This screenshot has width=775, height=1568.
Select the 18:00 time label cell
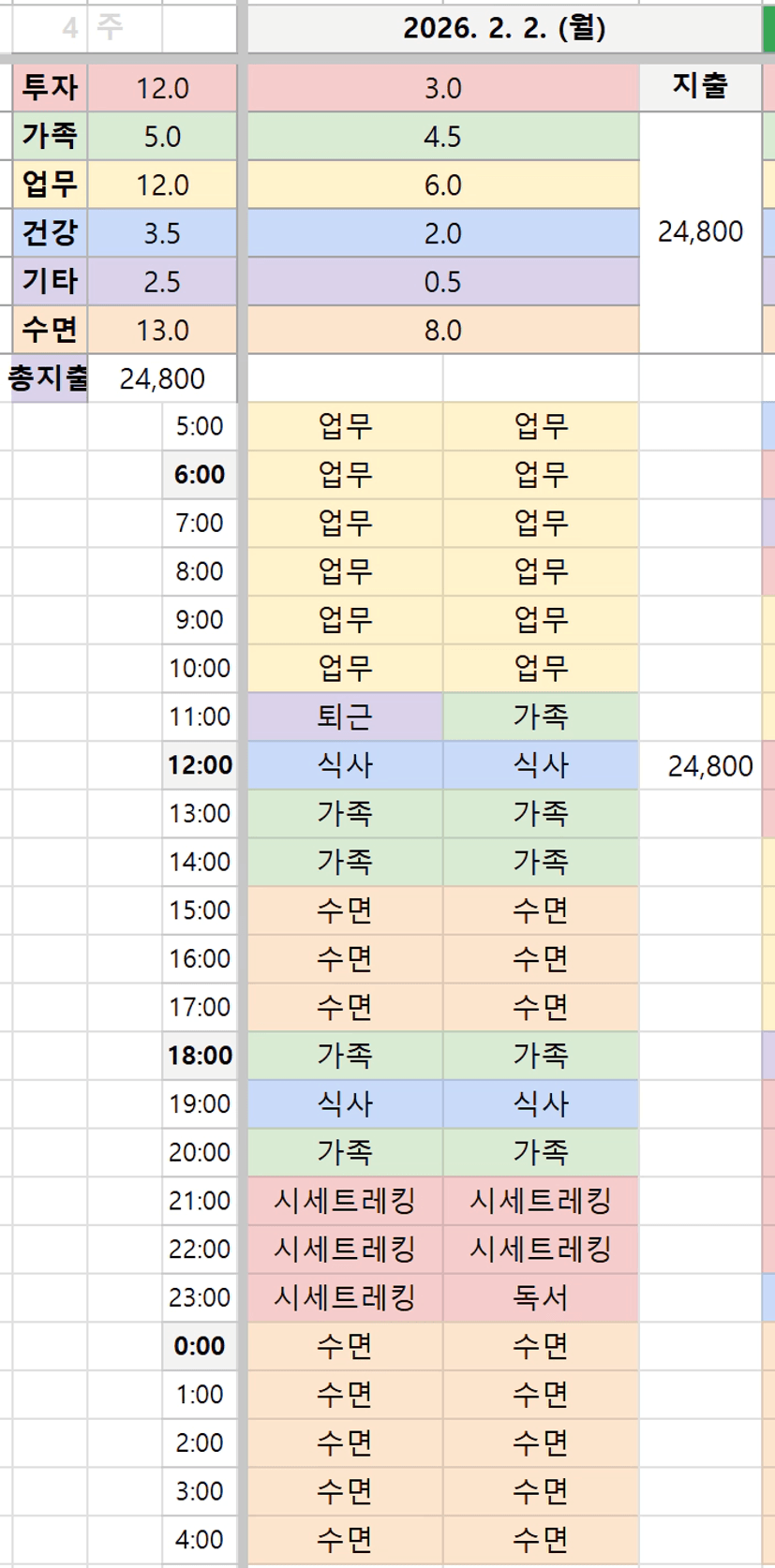pos(200,1056)
